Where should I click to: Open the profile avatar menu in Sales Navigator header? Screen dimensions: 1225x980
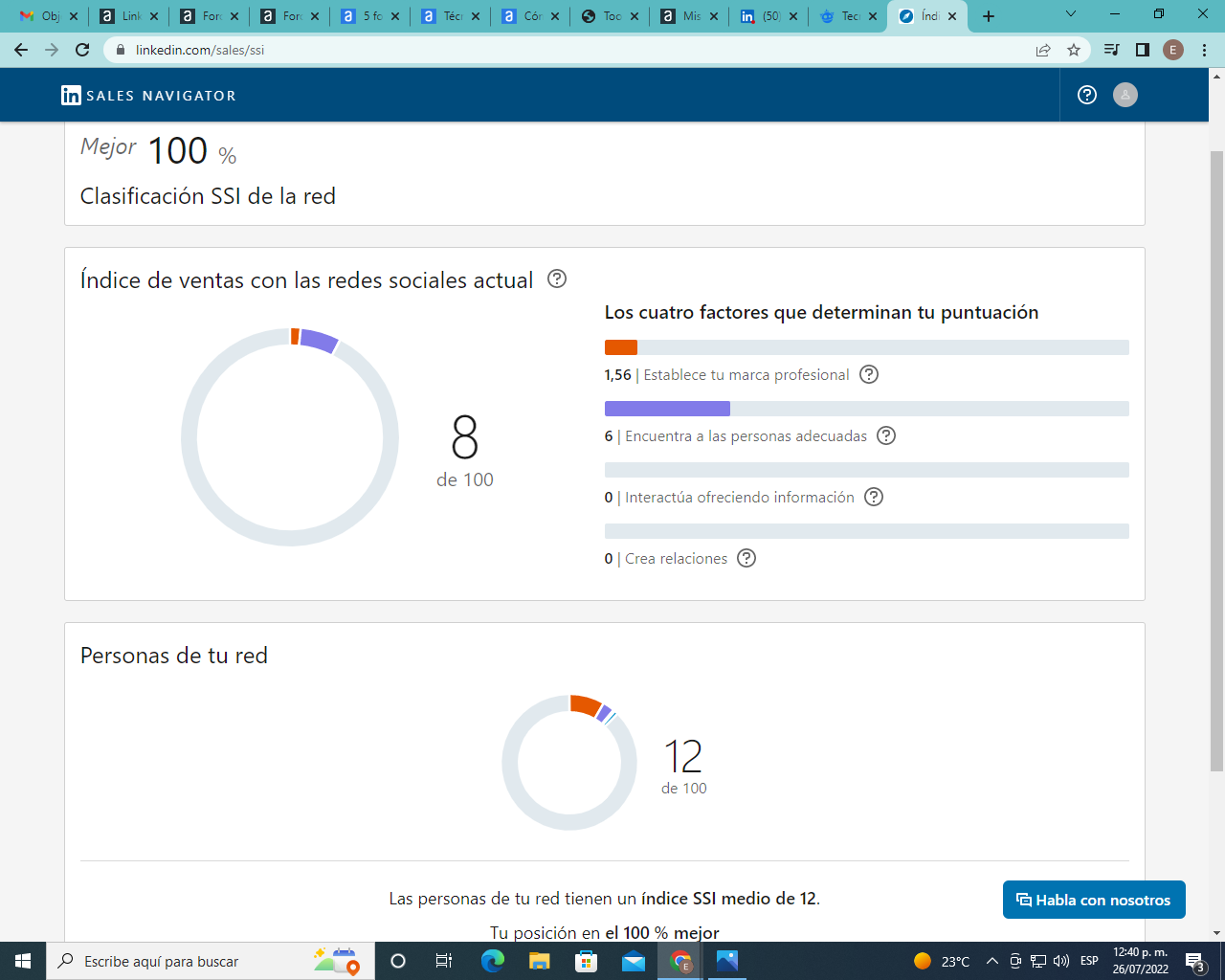(1125, 95)
